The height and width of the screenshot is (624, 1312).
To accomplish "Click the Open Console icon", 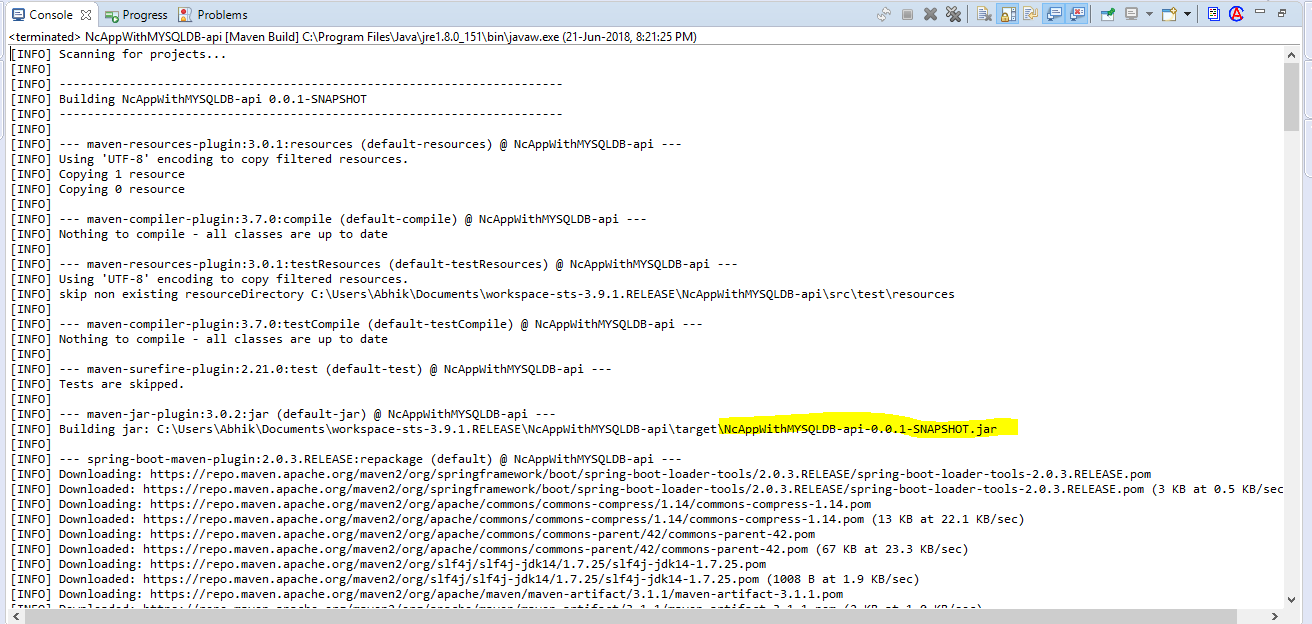I will click(1170, 13).
